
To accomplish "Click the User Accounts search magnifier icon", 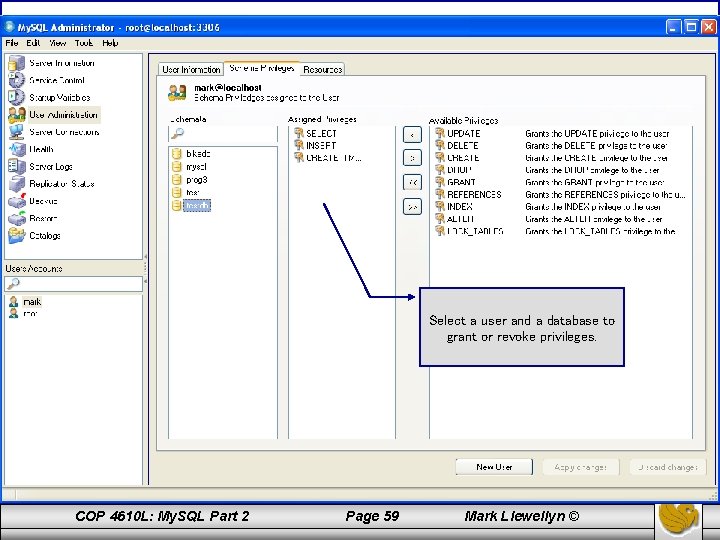I will tap(14, 284).
